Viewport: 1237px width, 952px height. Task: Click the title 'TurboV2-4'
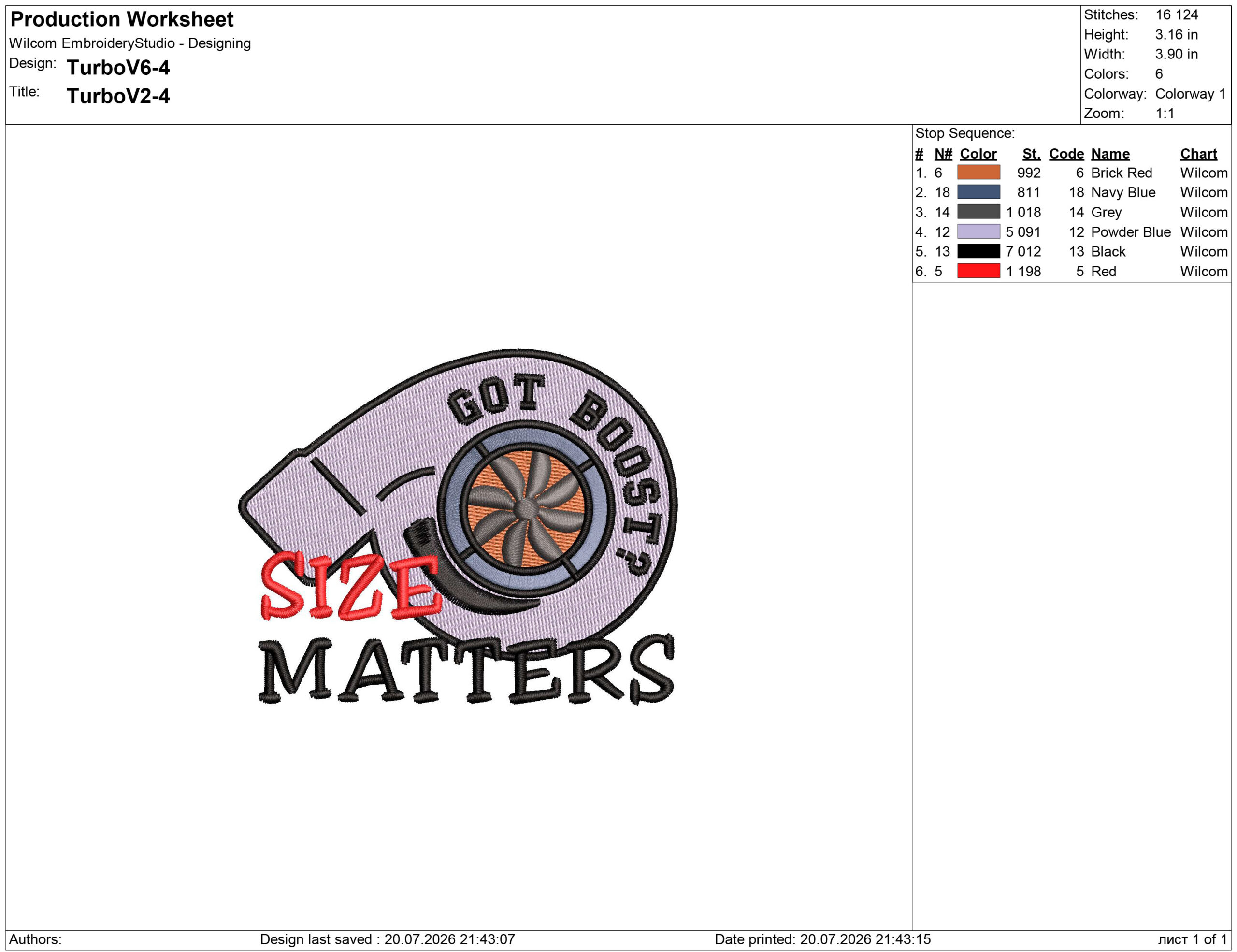click(118, 96)
